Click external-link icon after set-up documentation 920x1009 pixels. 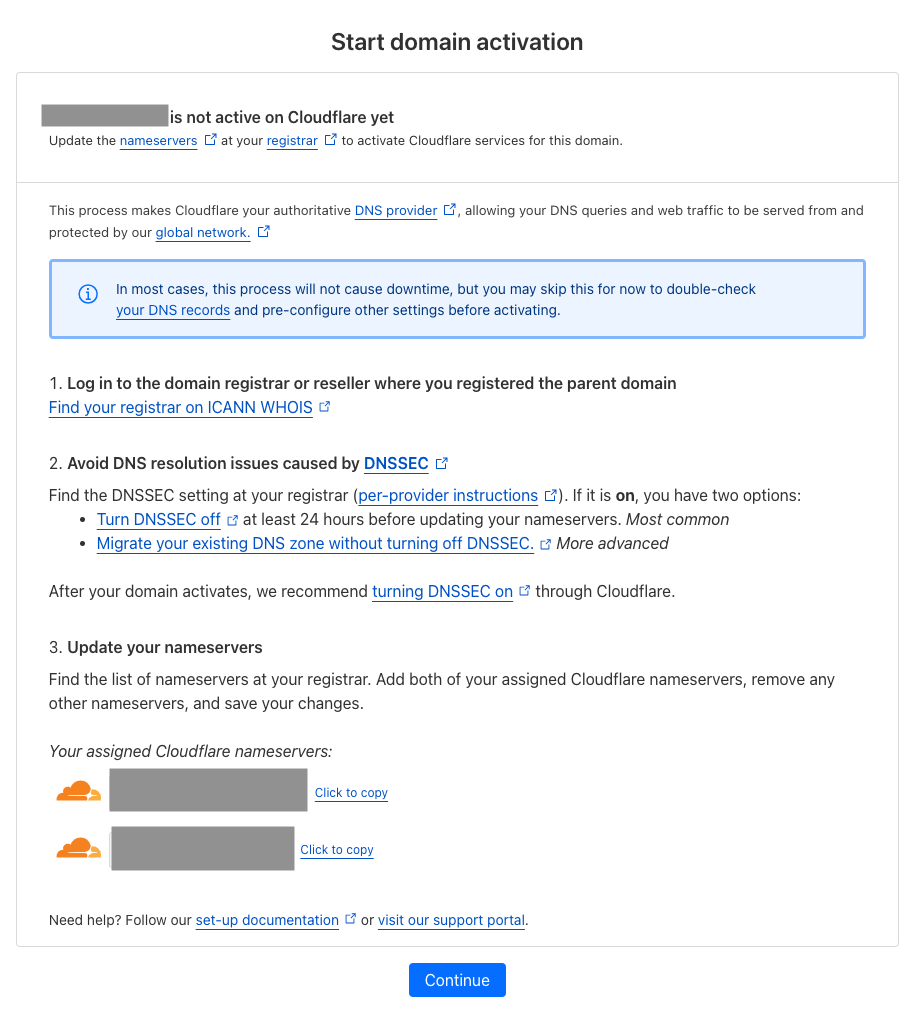350,919
